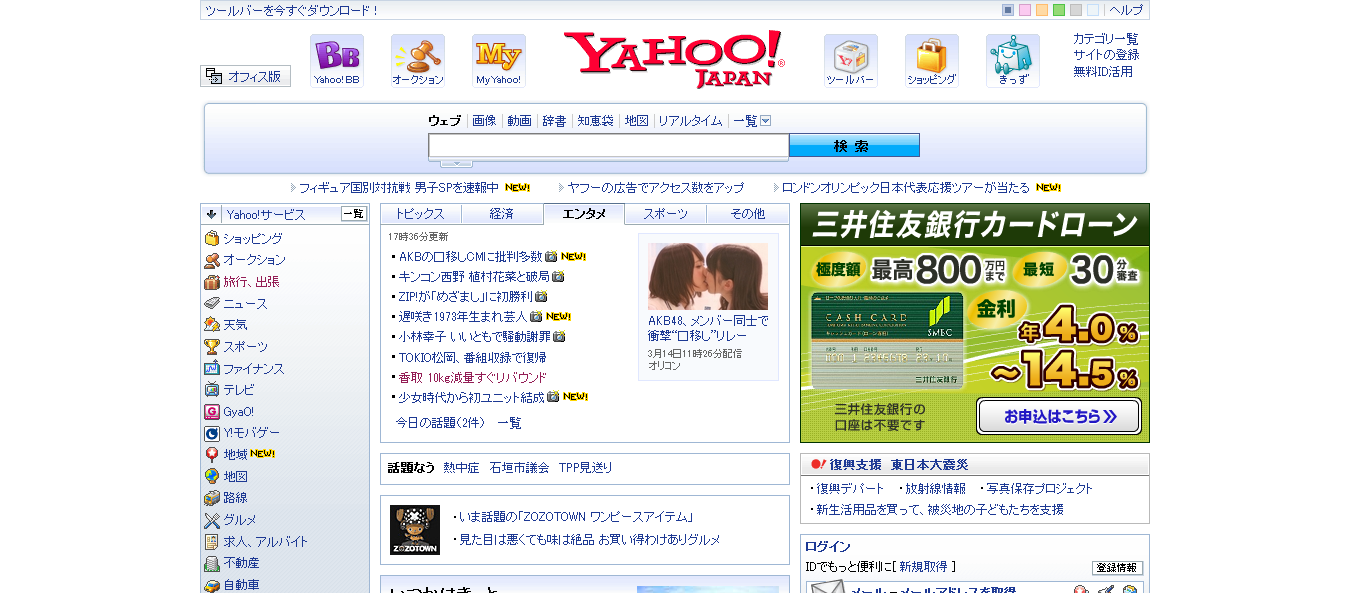Click the 登録情報 button
The image size is (1349, 593).
[1117, 568]
